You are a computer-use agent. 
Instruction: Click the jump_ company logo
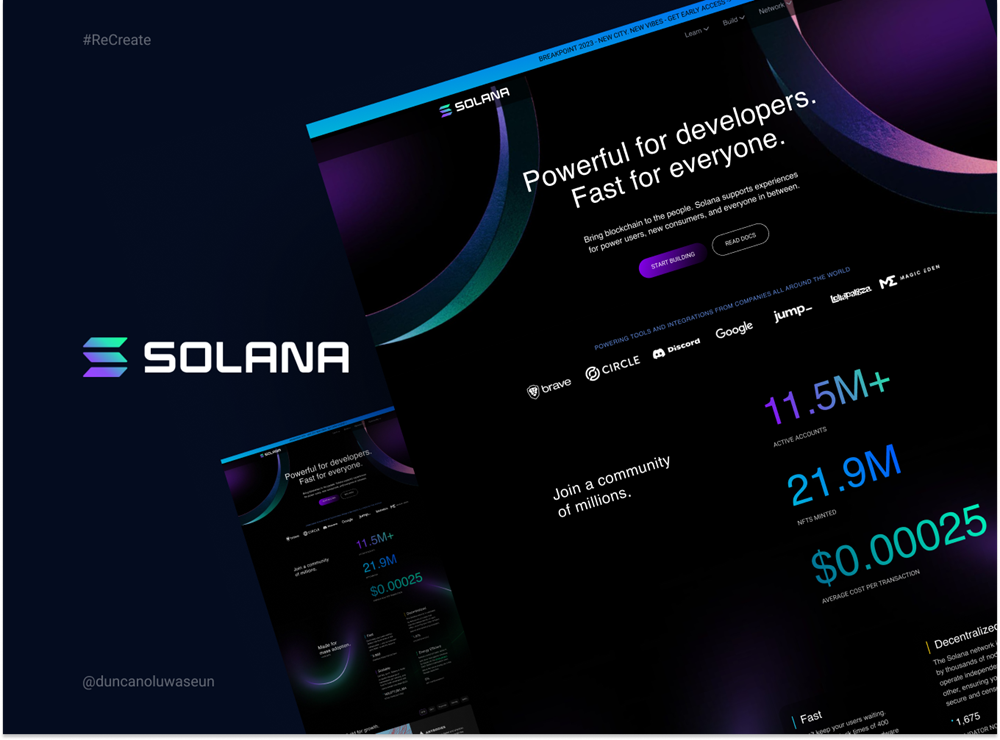point(792,314)
